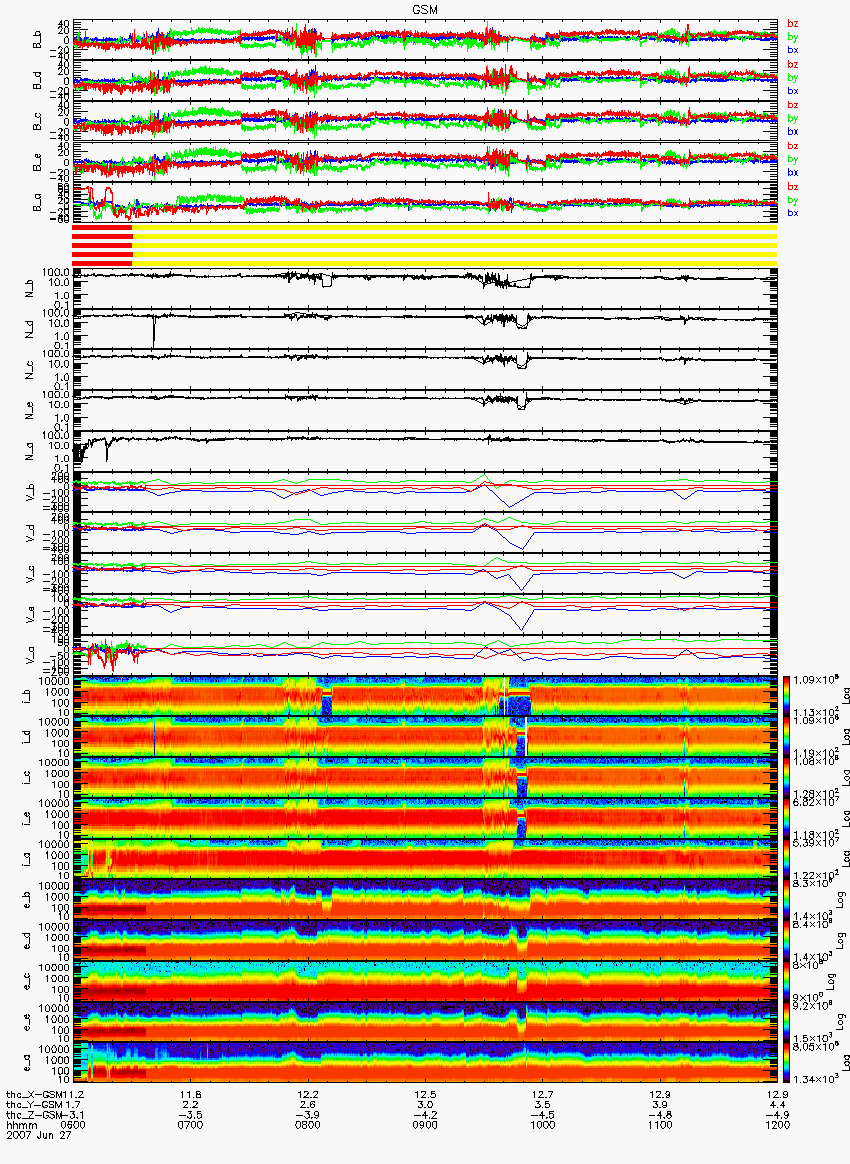Click the bz legend label beside the B_b panel
The image size is (850, 1164).
[792, 24]
